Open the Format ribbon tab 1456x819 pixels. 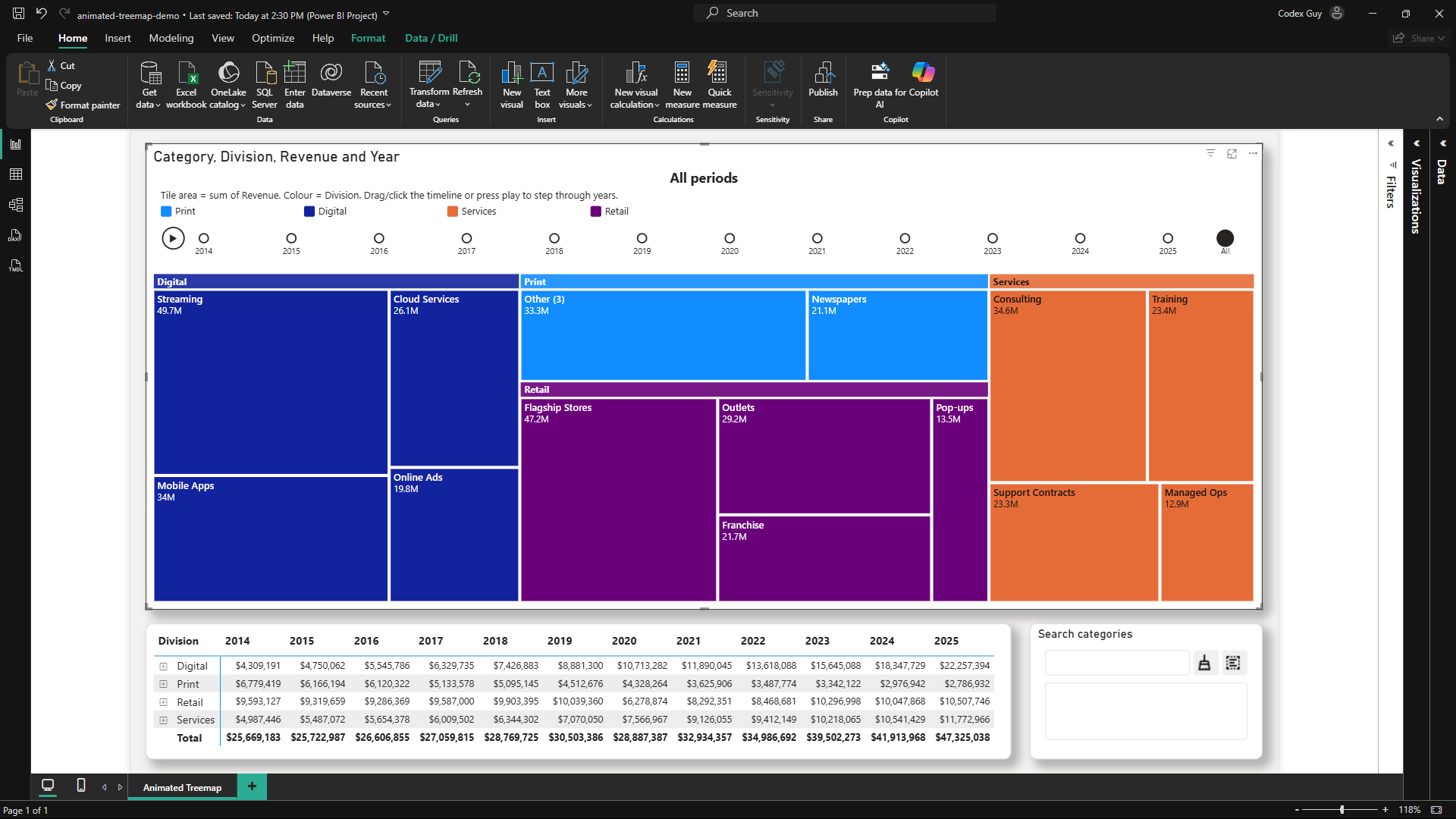pos(368,38)
